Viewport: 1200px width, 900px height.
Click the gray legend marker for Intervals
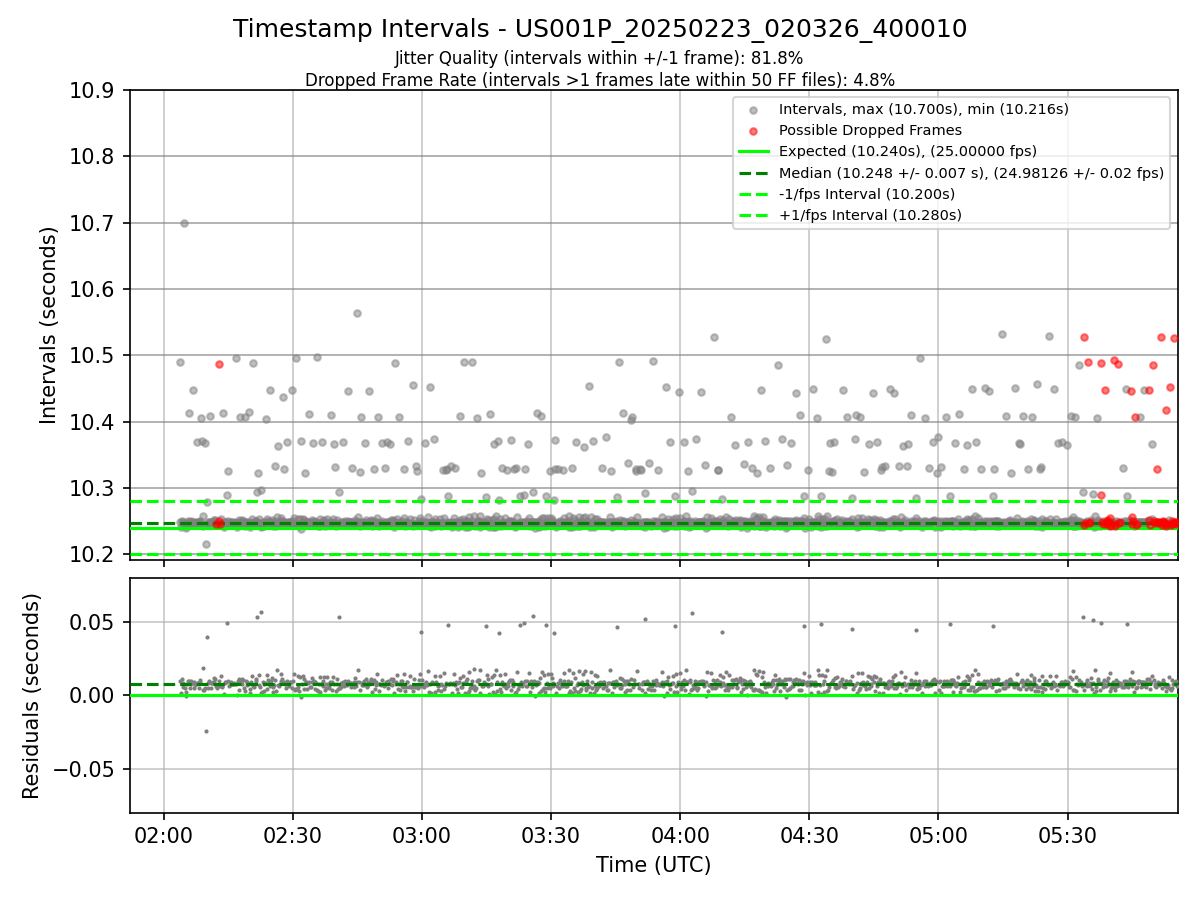753,109
